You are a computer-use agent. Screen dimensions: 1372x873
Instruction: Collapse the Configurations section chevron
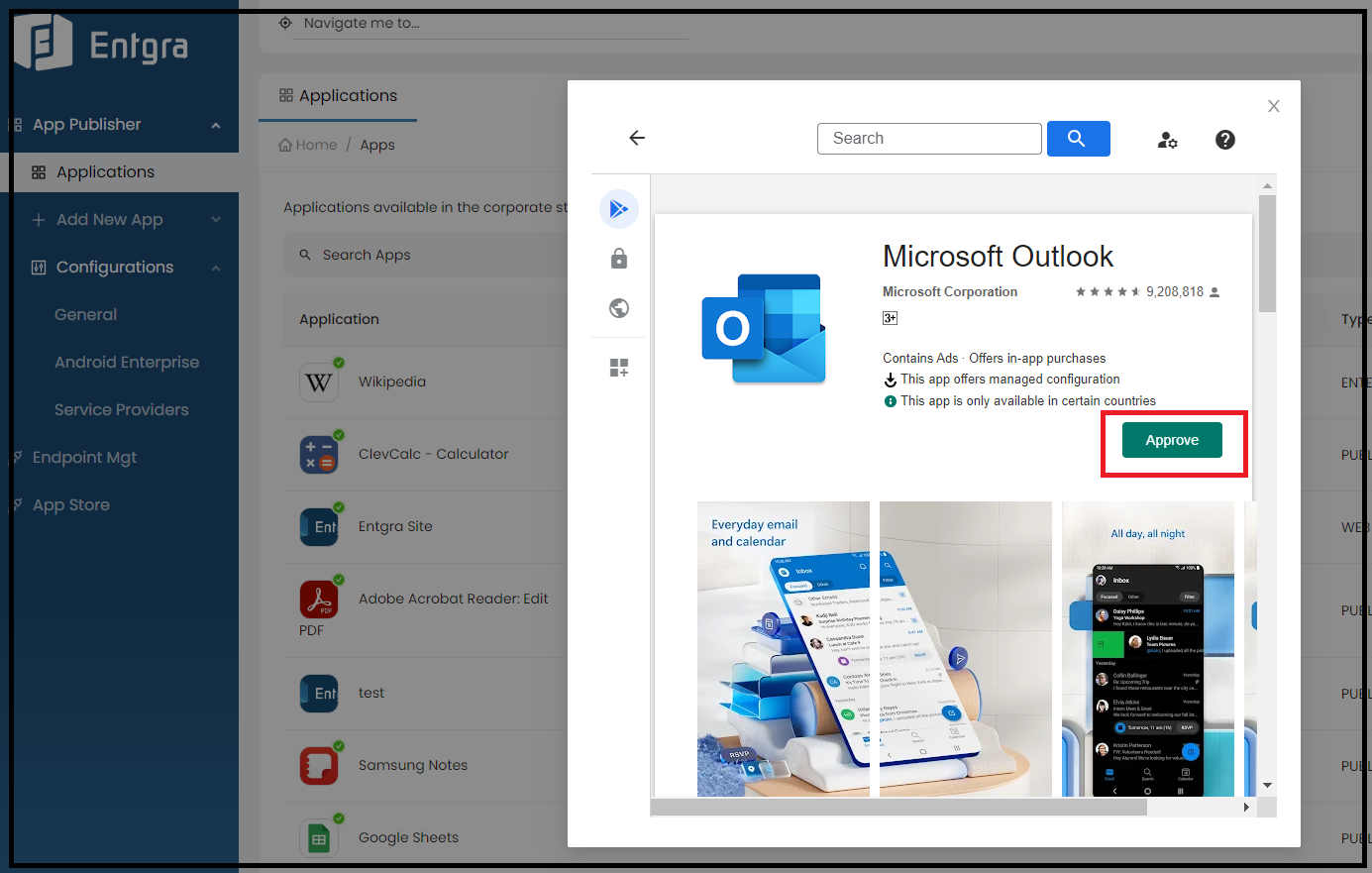point(216,268)
